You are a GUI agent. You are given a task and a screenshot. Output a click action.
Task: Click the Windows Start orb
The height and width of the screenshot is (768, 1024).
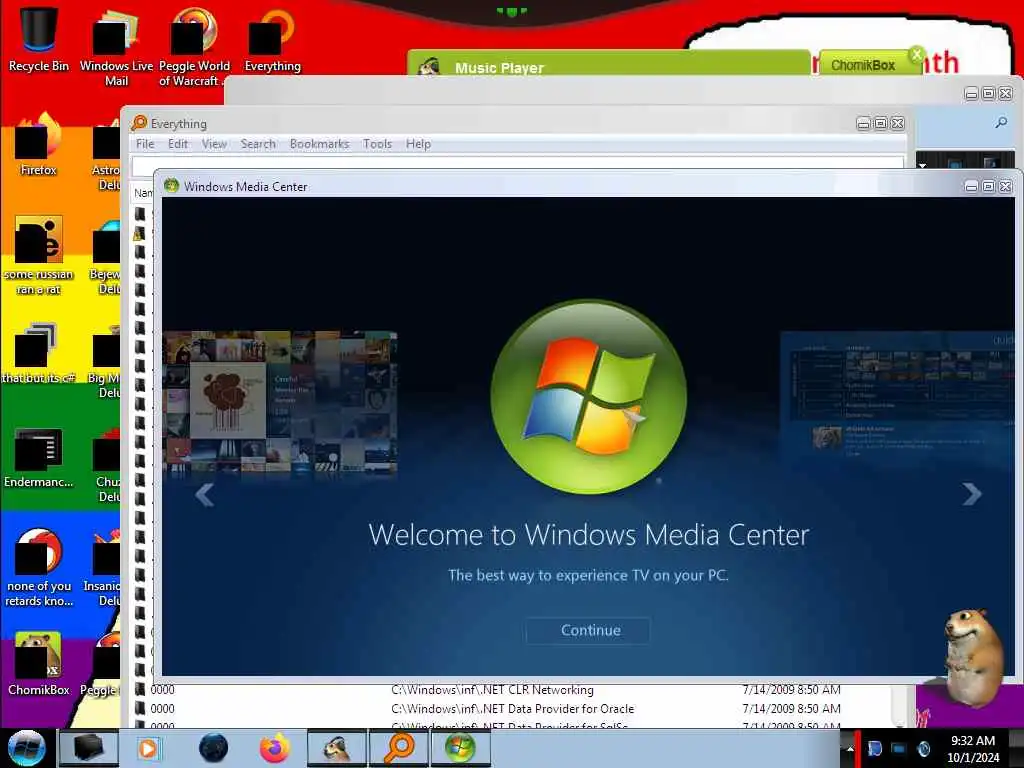click(x=26, y=748)
